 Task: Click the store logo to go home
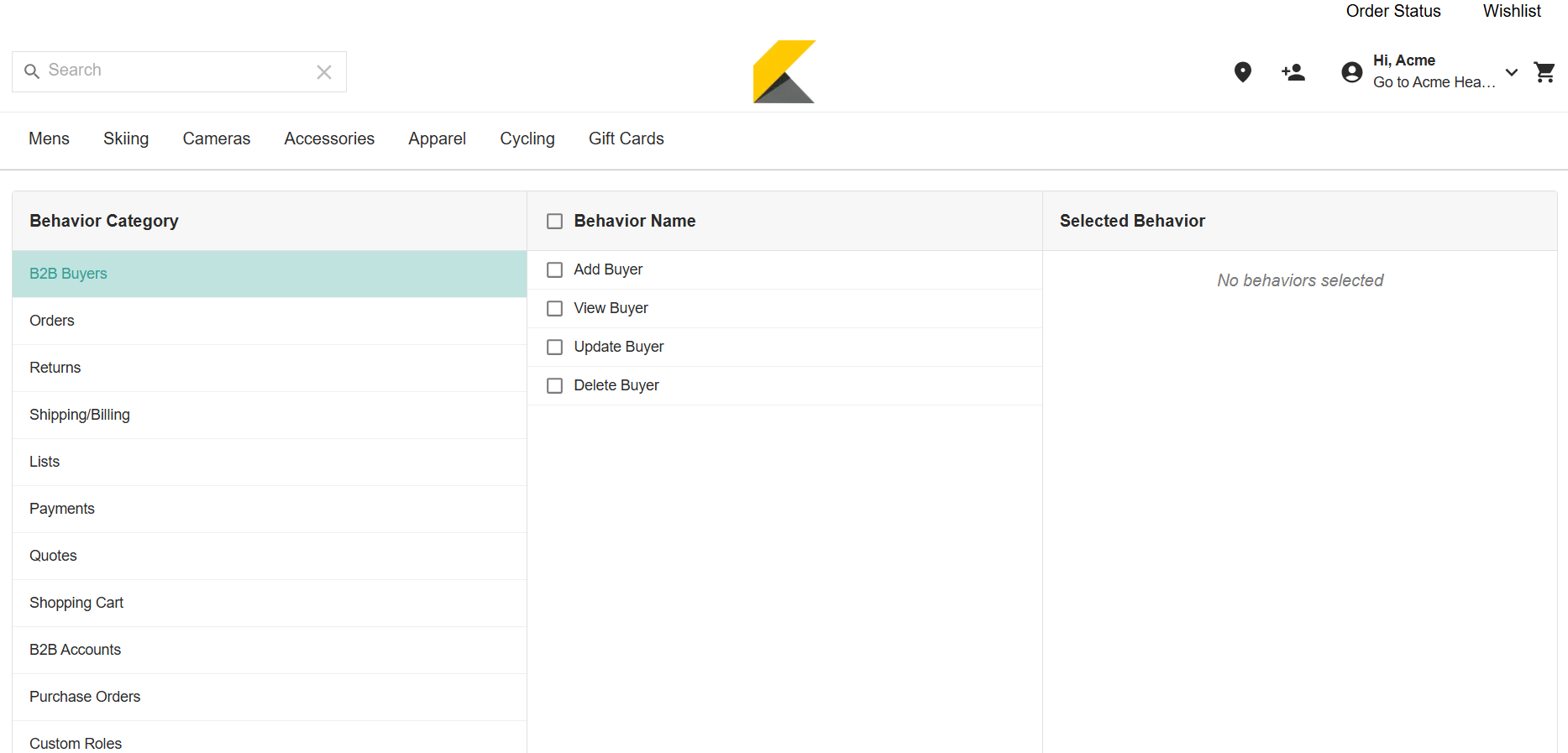point(784,71)
